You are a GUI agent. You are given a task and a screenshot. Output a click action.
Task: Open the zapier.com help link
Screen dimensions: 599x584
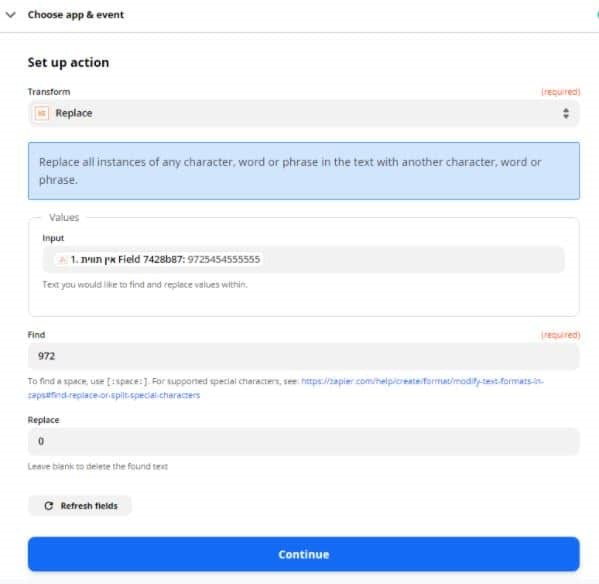coord(422,381)
